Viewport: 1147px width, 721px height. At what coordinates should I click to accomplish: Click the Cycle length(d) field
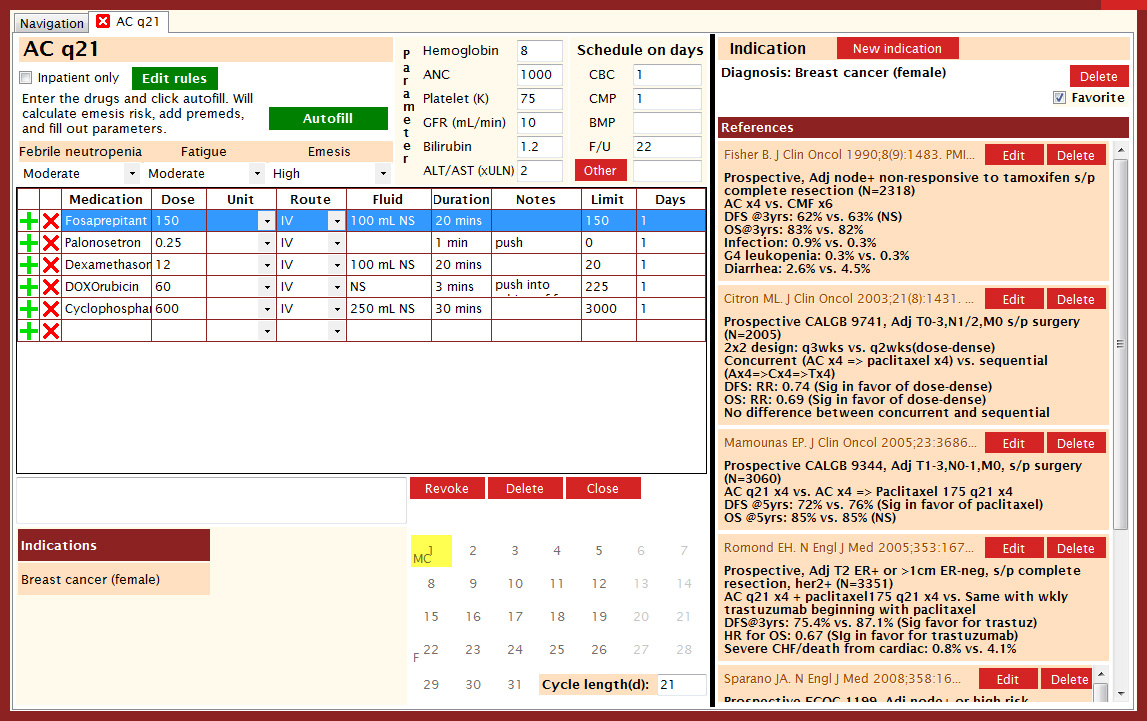(682, 685)
